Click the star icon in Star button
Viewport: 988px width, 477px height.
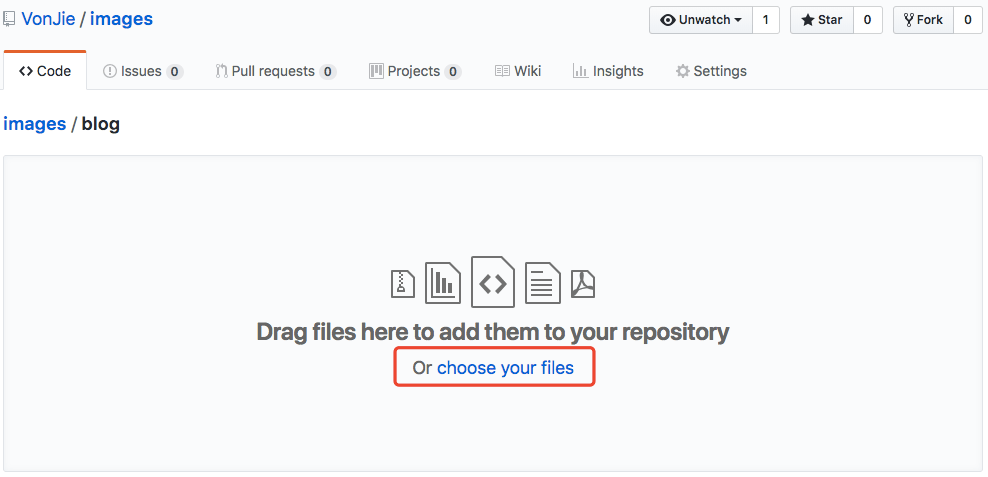[x=808, y=20]
